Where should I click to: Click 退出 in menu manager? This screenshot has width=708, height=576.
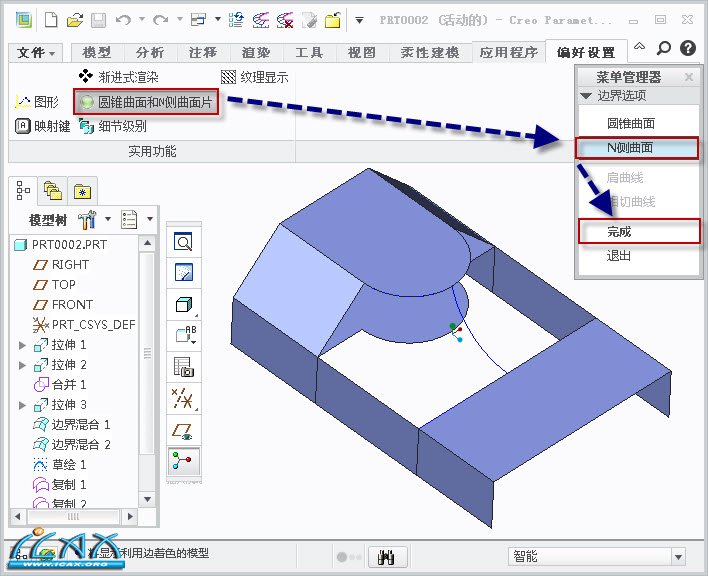[x=619, y=256]
